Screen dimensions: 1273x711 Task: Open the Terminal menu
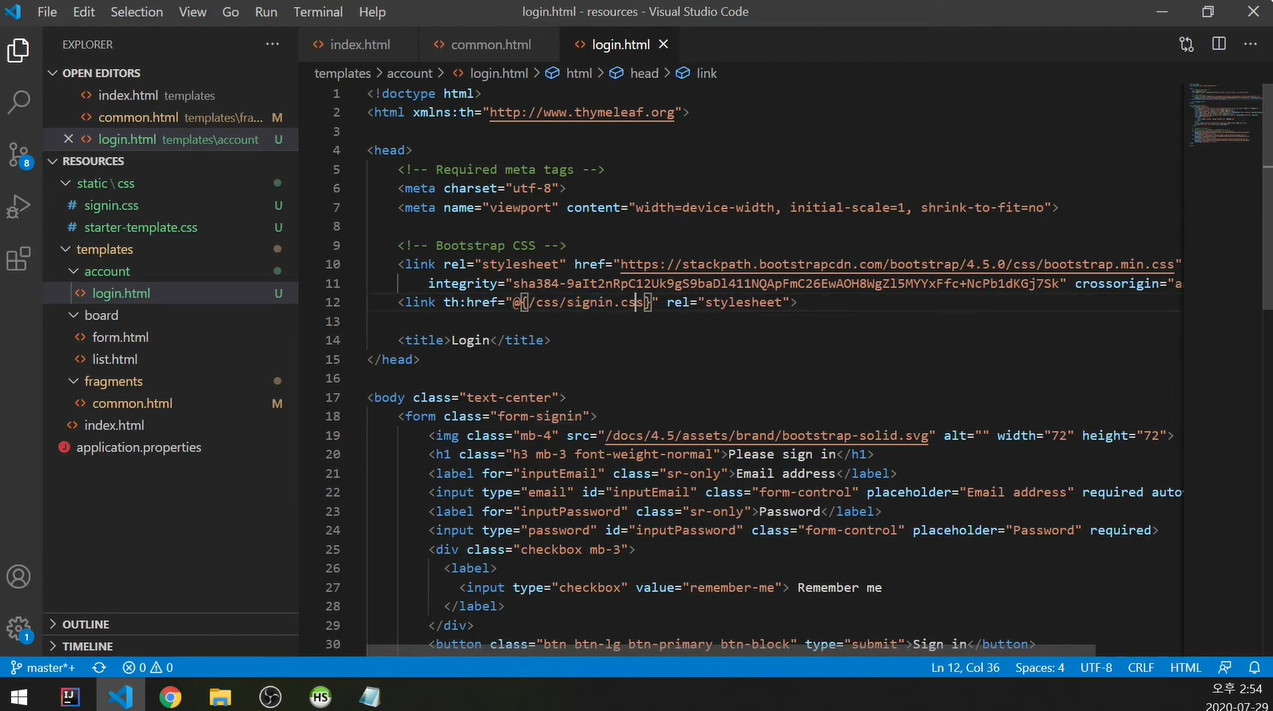click(x=318, y=12)
